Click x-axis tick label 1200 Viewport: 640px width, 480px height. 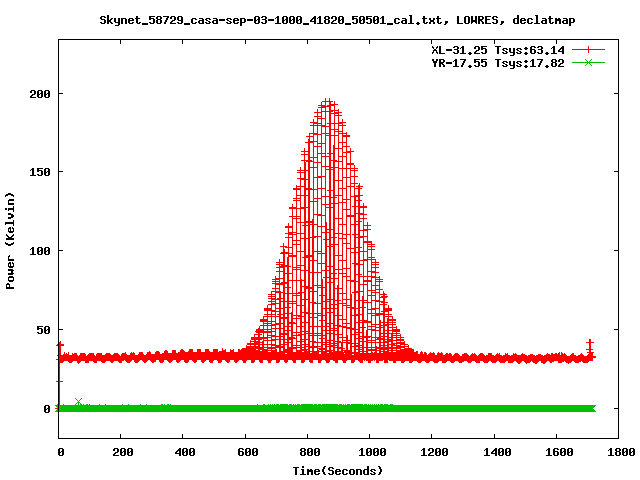coord(434,452)
